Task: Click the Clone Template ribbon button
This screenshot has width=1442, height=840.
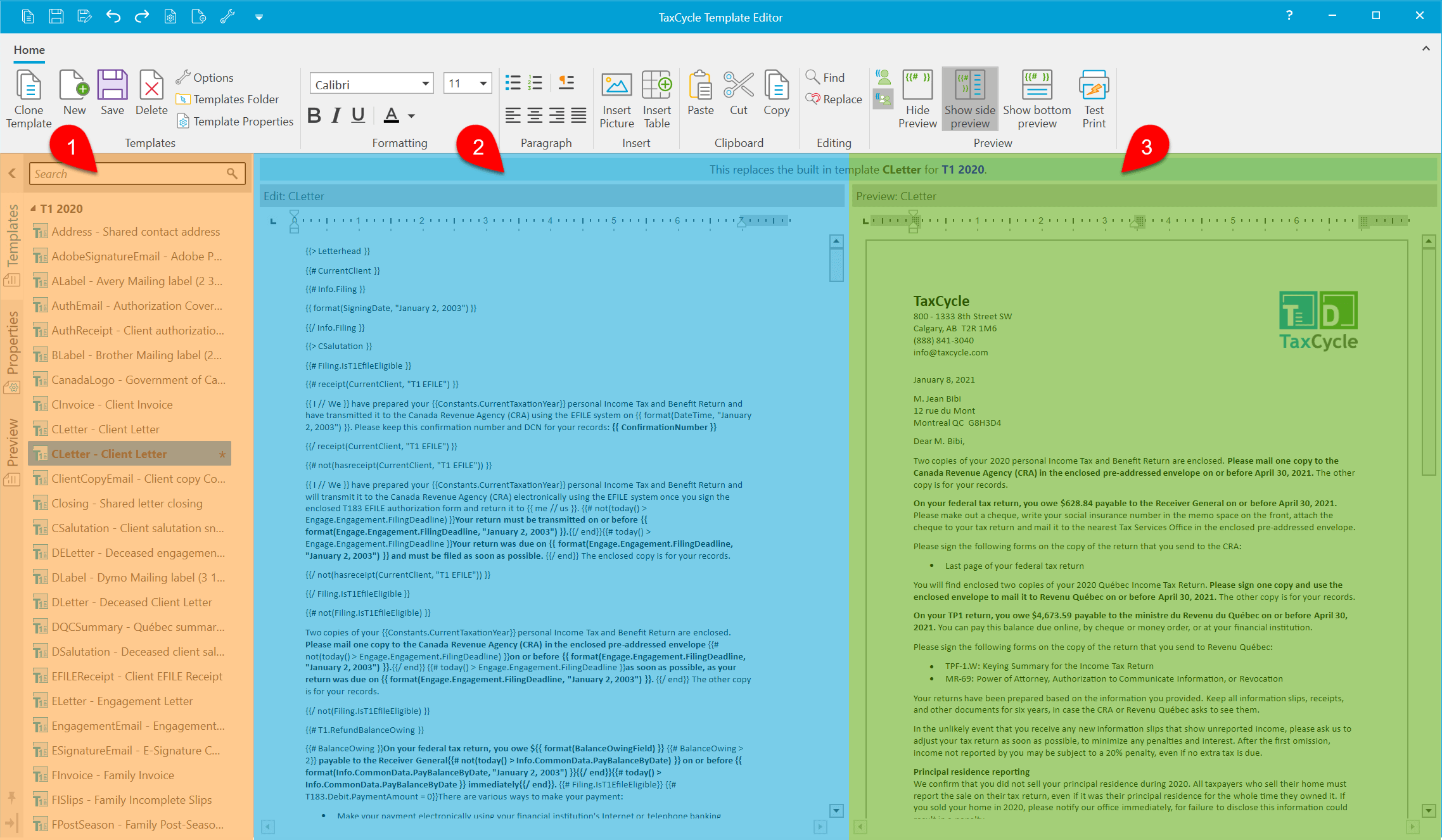Action: 29,99
